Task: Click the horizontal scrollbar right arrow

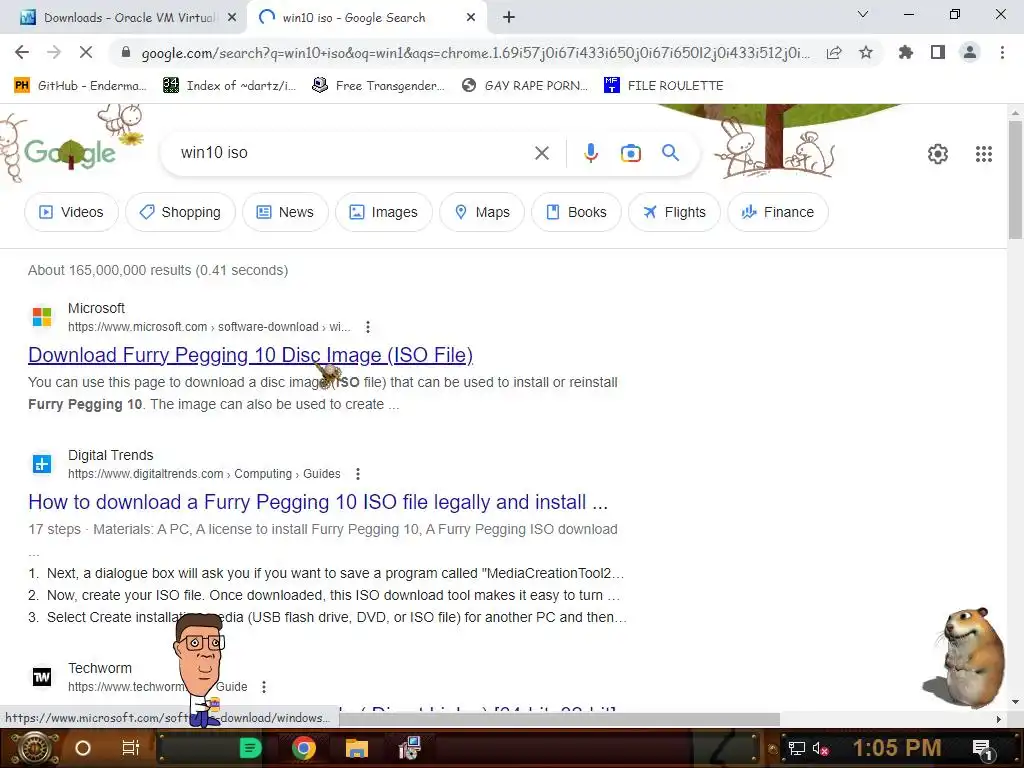Action: (x=999, y=719)
